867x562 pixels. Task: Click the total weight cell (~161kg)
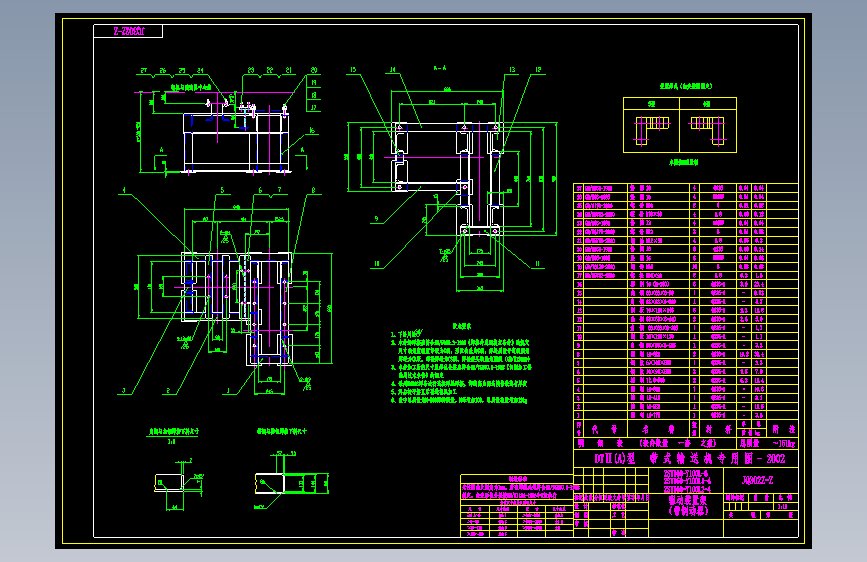point(784,444)
